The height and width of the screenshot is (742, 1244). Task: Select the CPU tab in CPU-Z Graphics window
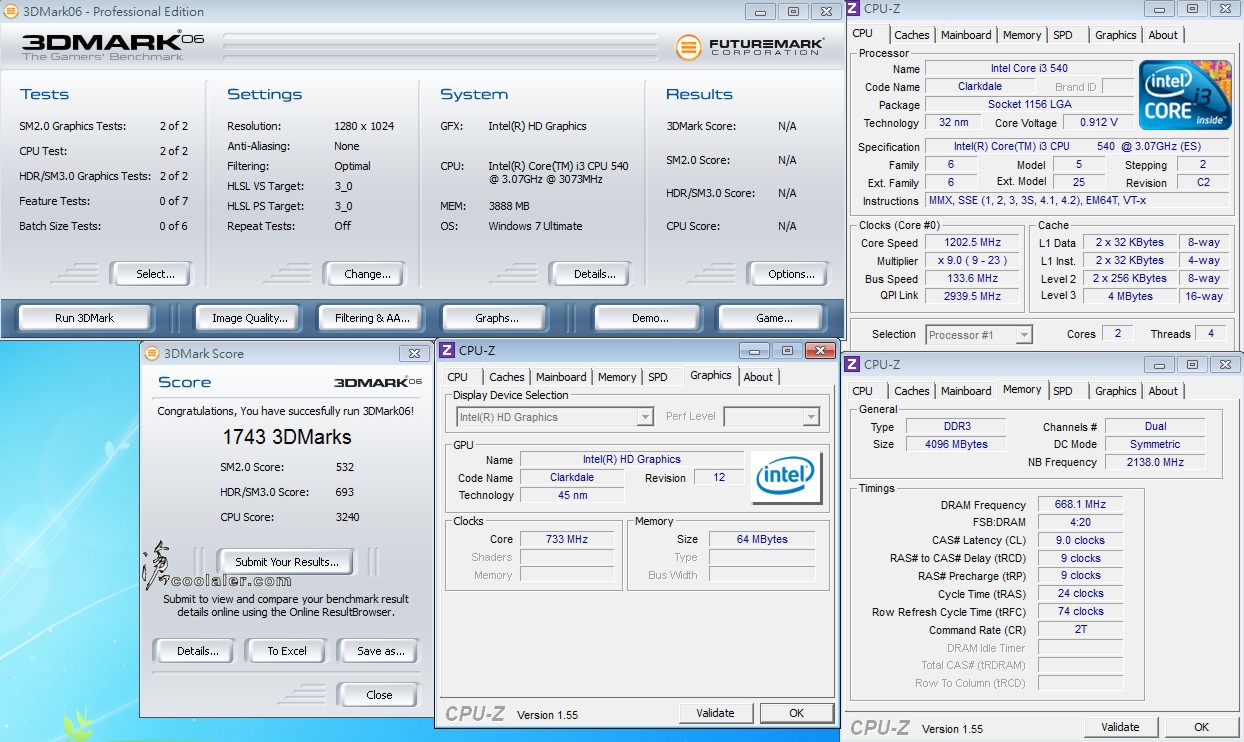coord(458,377)
